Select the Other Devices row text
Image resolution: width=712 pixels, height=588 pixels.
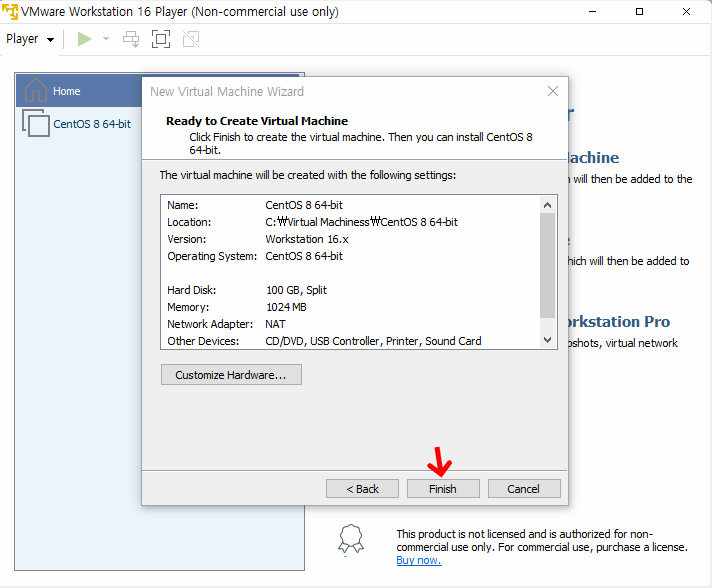pyautogui.click(x=324, y=341)
